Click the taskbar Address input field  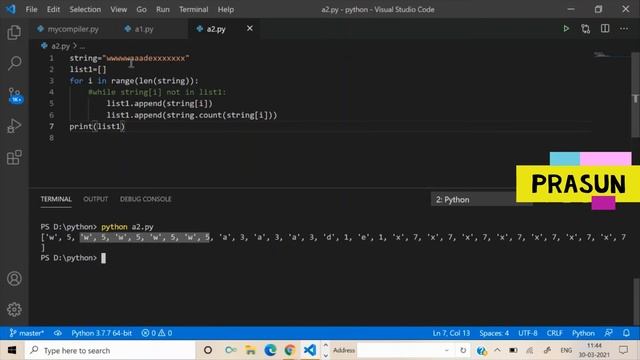point(402,350)
